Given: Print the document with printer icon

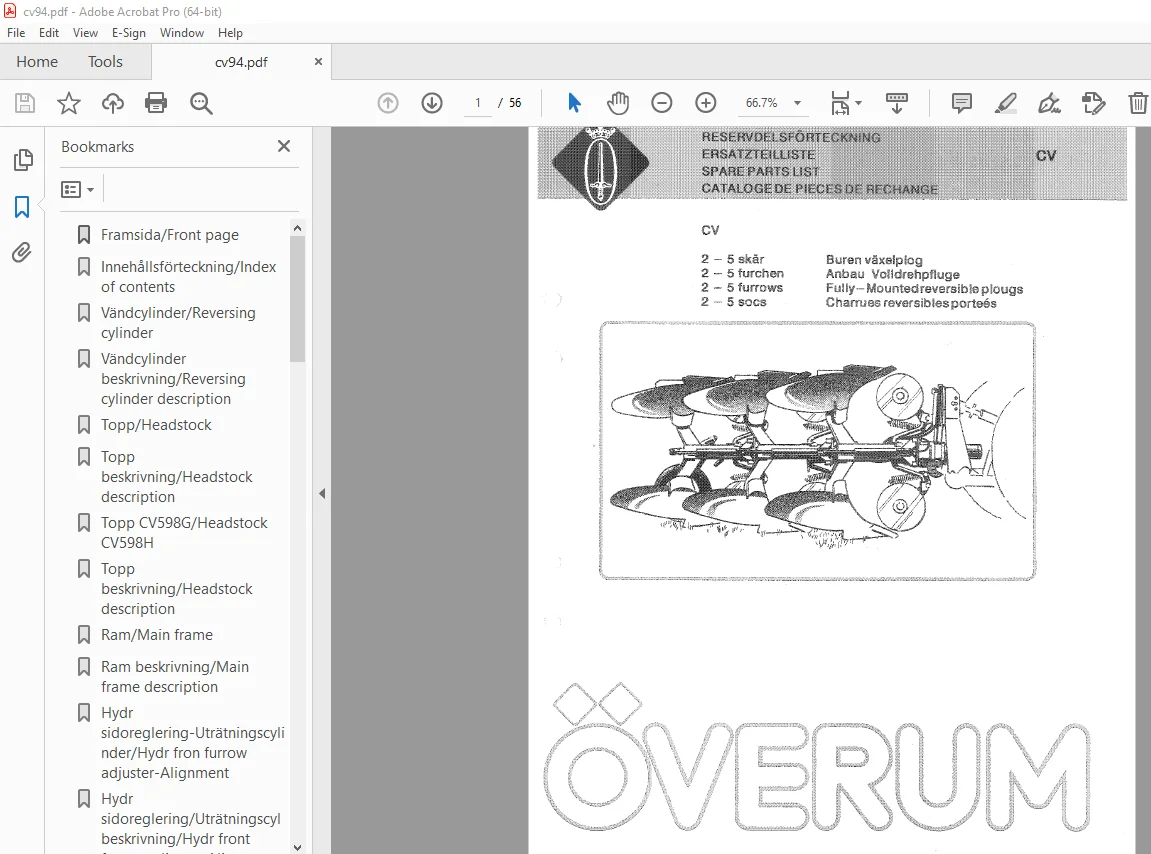Looking at the screenshot, I should pos(156,103).
